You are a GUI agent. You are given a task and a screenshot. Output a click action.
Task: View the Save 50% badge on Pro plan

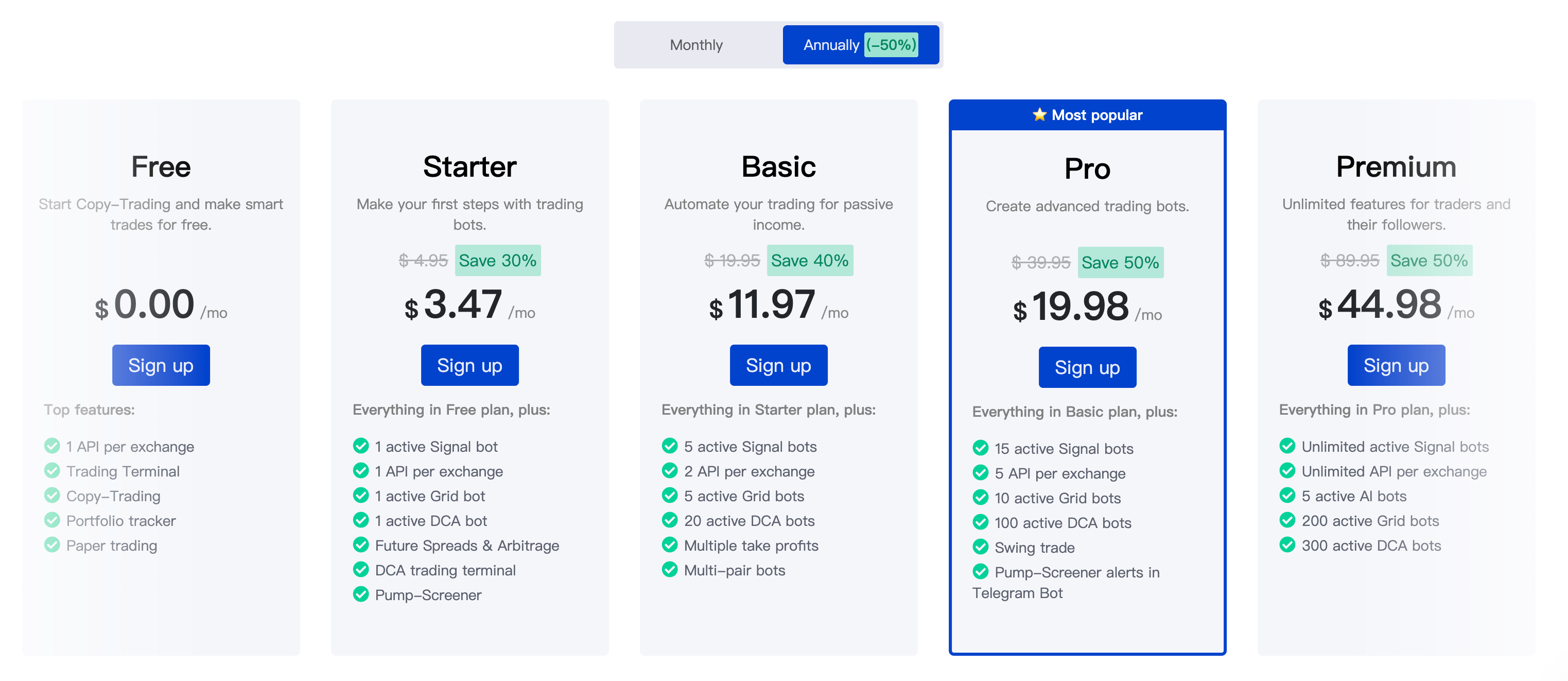(1118, 262)
